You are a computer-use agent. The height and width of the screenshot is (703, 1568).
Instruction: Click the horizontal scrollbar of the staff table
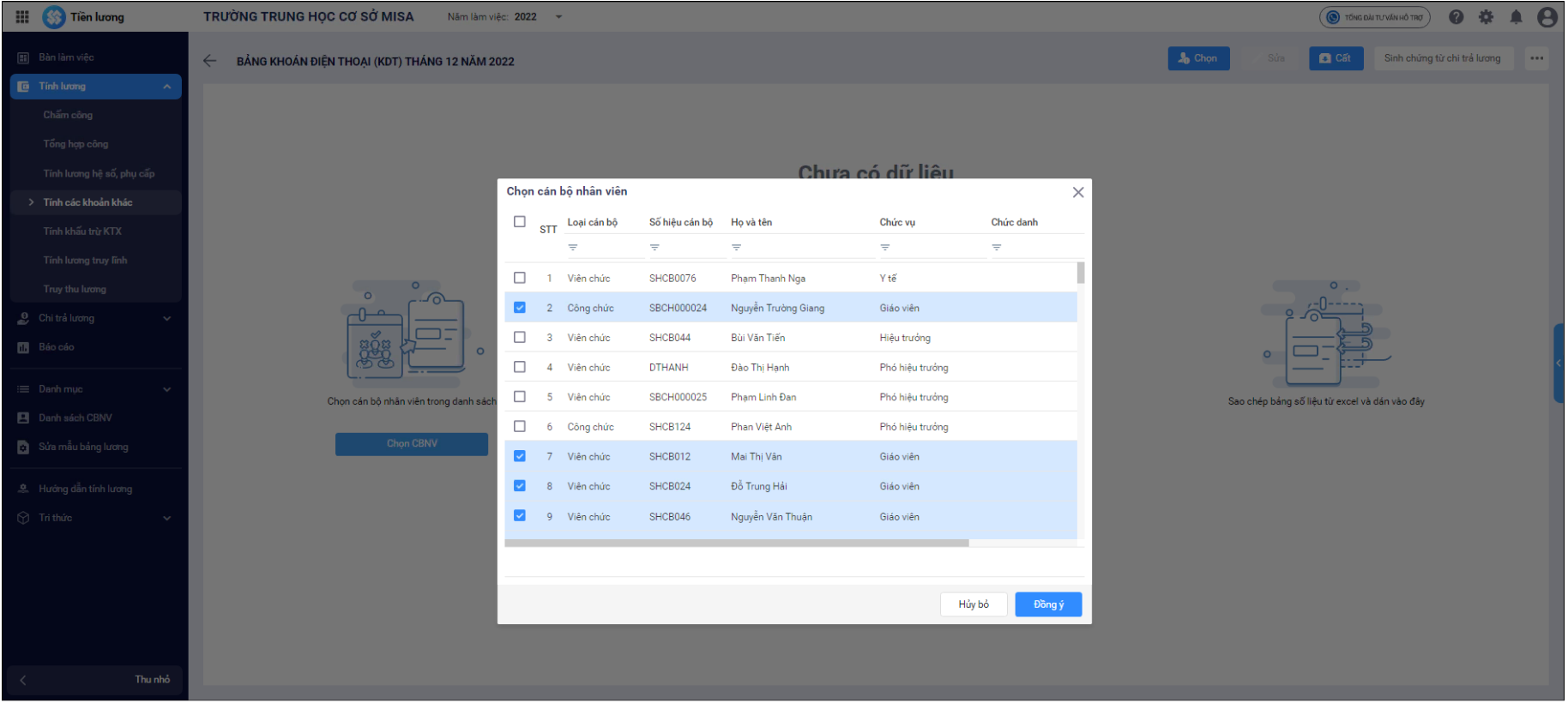click(x=736, y=543)
